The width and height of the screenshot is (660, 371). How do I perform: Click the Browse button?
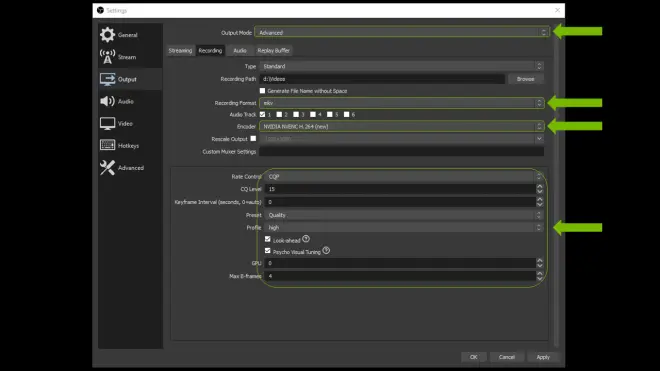click(525, 79)
